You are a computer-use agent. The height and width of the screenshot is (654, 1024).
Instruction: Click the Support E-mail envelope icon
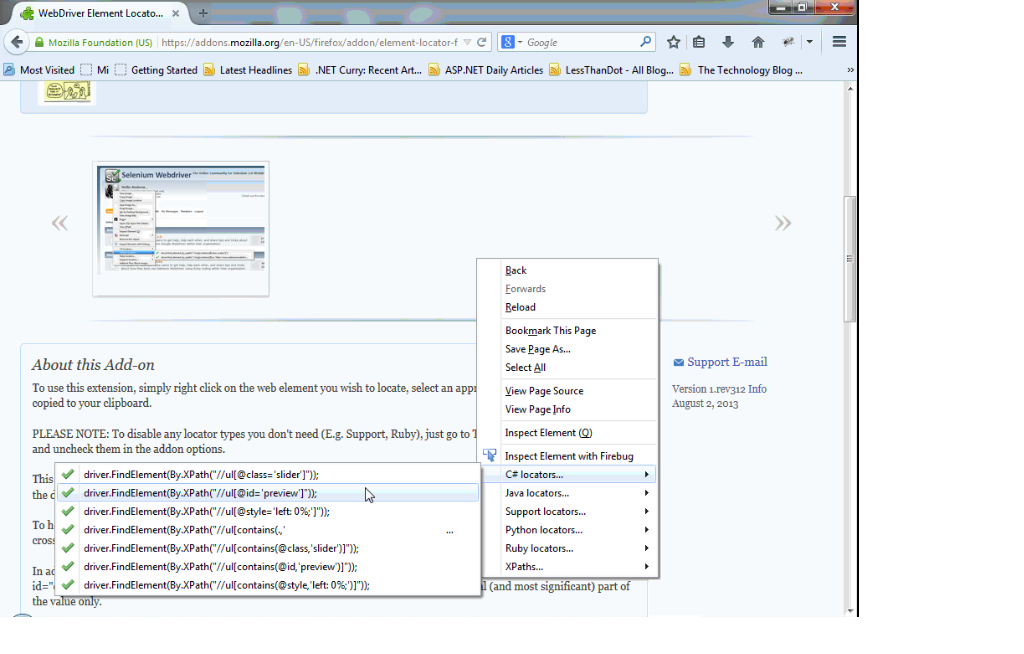click(679, 363)
